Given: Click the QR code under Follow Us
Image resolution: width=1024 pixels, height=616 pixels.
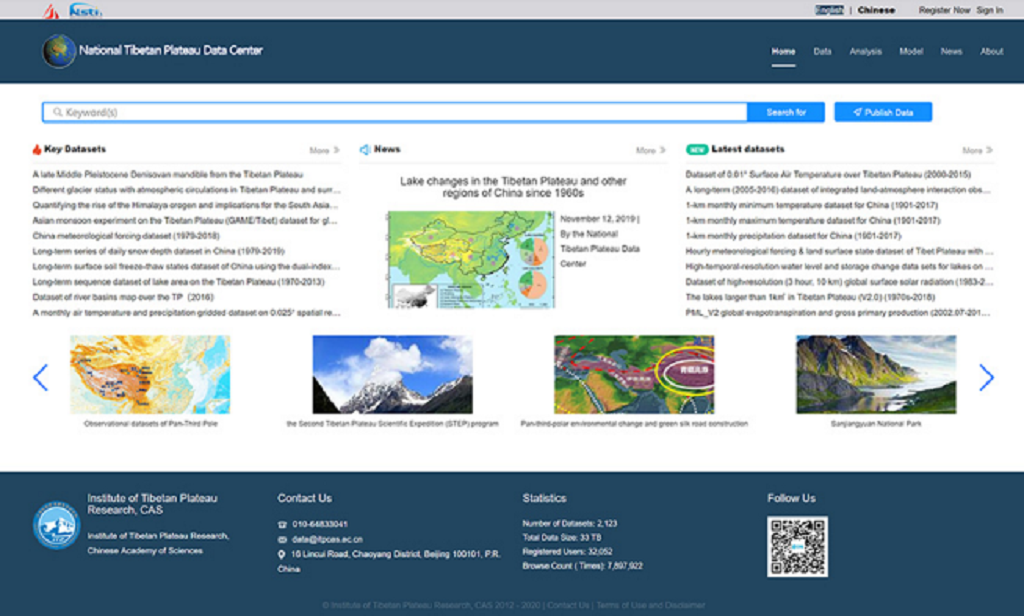Looking at the screenshot, I should pyautogui.click(x=797, y=546).
